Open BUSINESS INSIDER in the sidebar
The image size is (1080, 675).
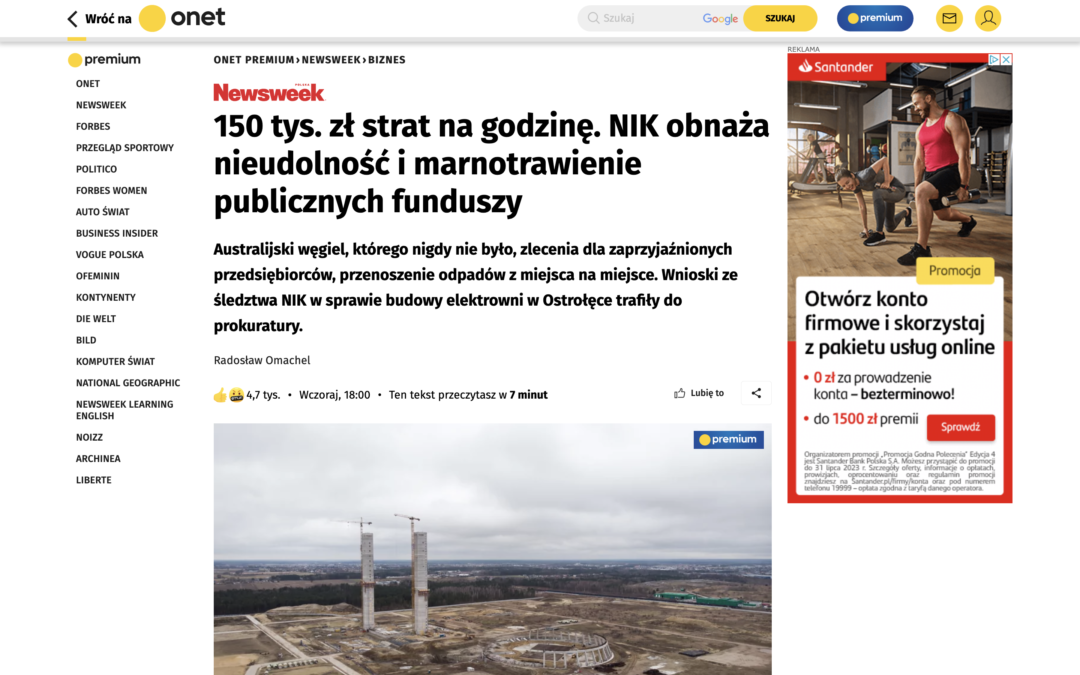[x=117, y=233]
